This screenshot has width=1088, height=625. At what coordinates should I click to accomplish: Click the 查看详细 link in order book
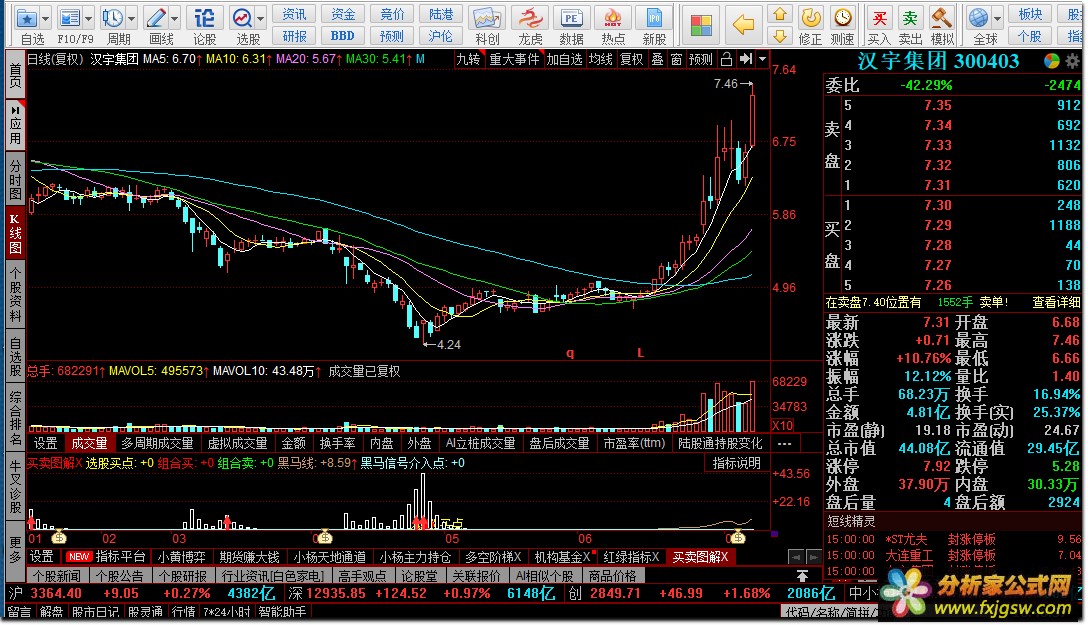tap(1056, 302)
